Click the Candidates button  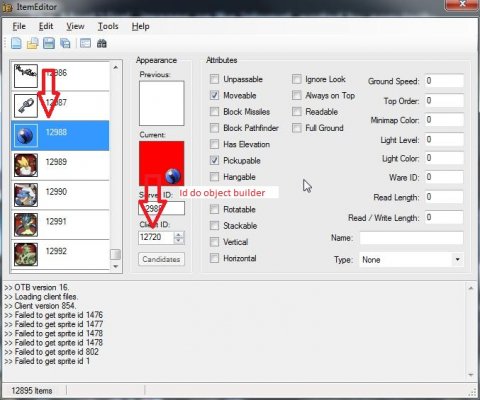pos(161,259)
